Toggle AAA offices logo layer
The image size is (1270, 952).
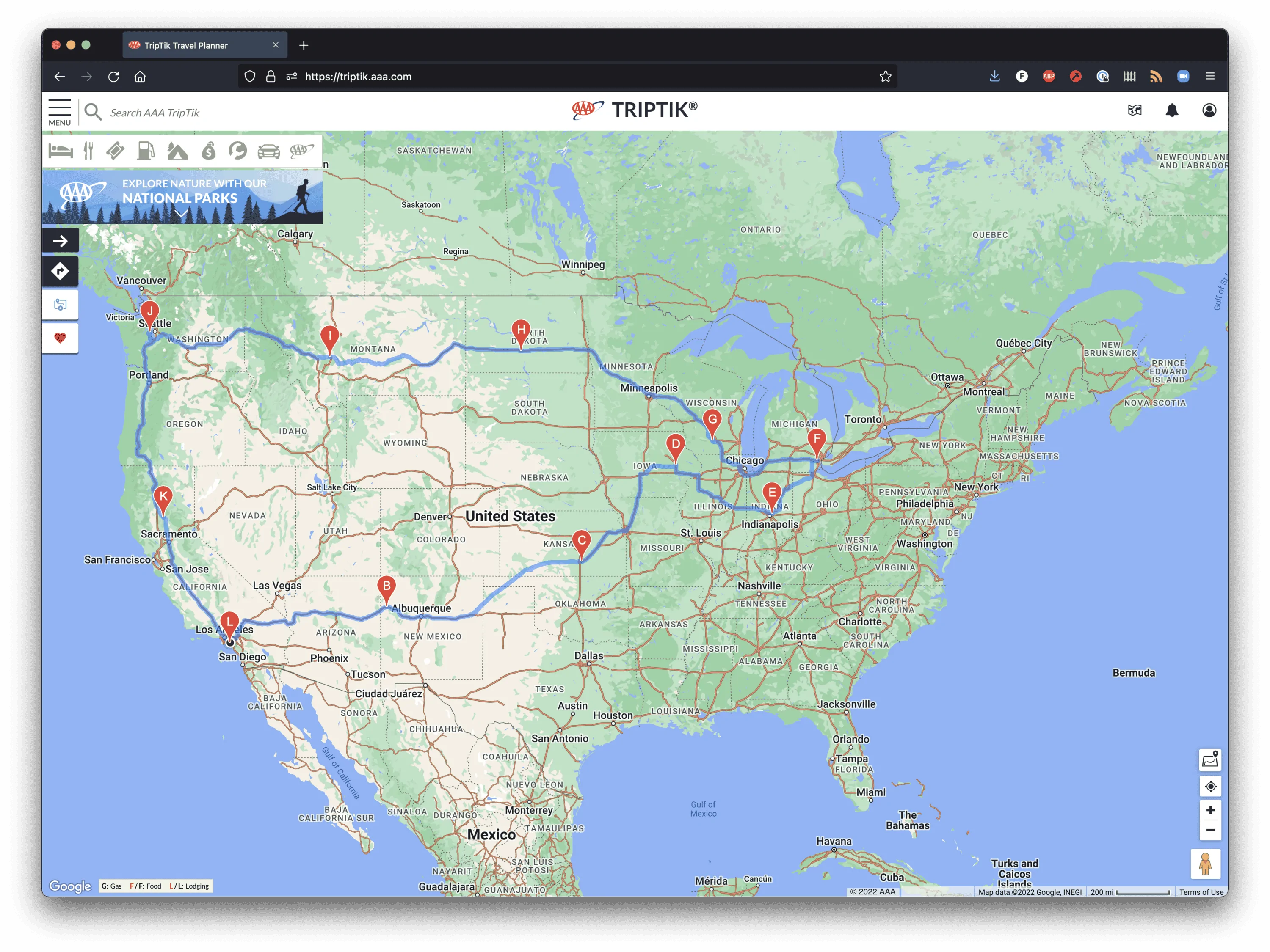point(301,150)
